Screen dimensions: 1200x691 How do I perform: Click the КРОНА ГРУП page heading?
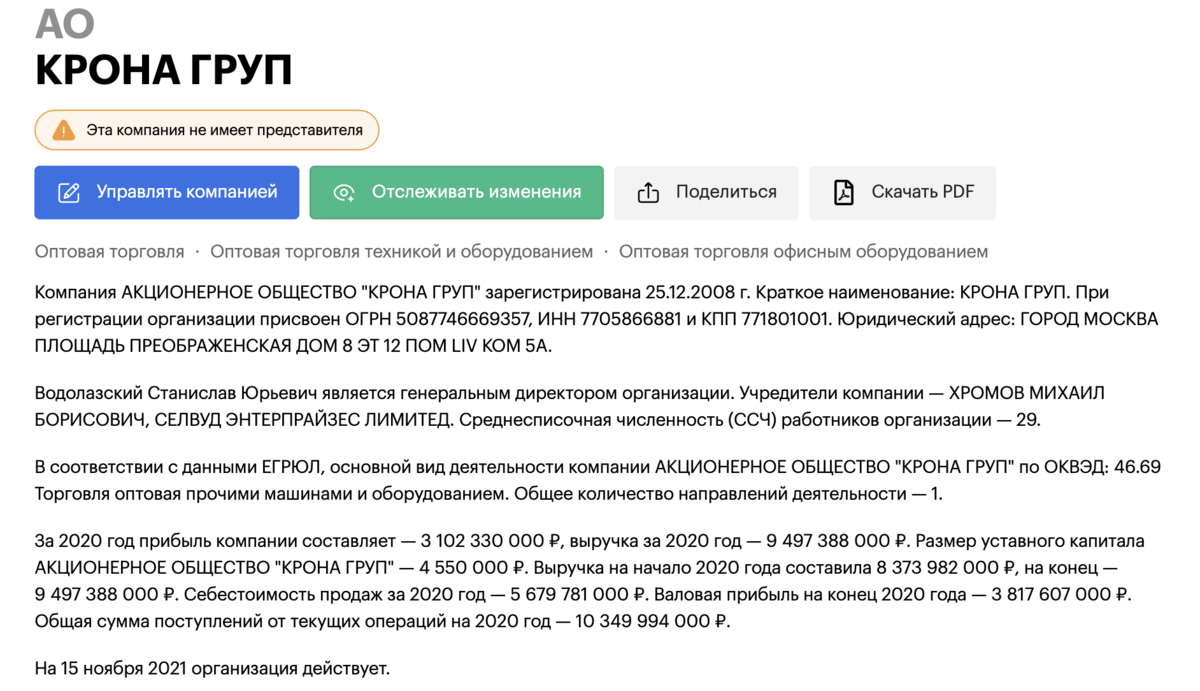(x=164, y=70)
